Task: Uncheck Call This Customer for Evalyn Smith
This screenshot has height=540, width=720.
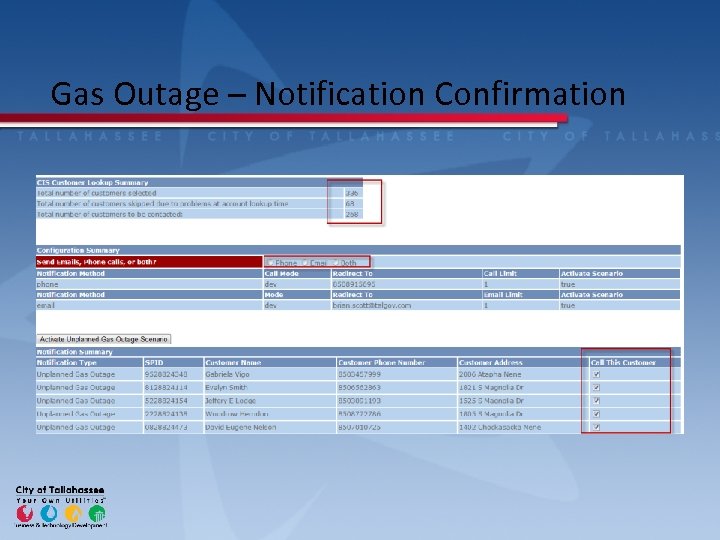Action: [x=596, y=388]
